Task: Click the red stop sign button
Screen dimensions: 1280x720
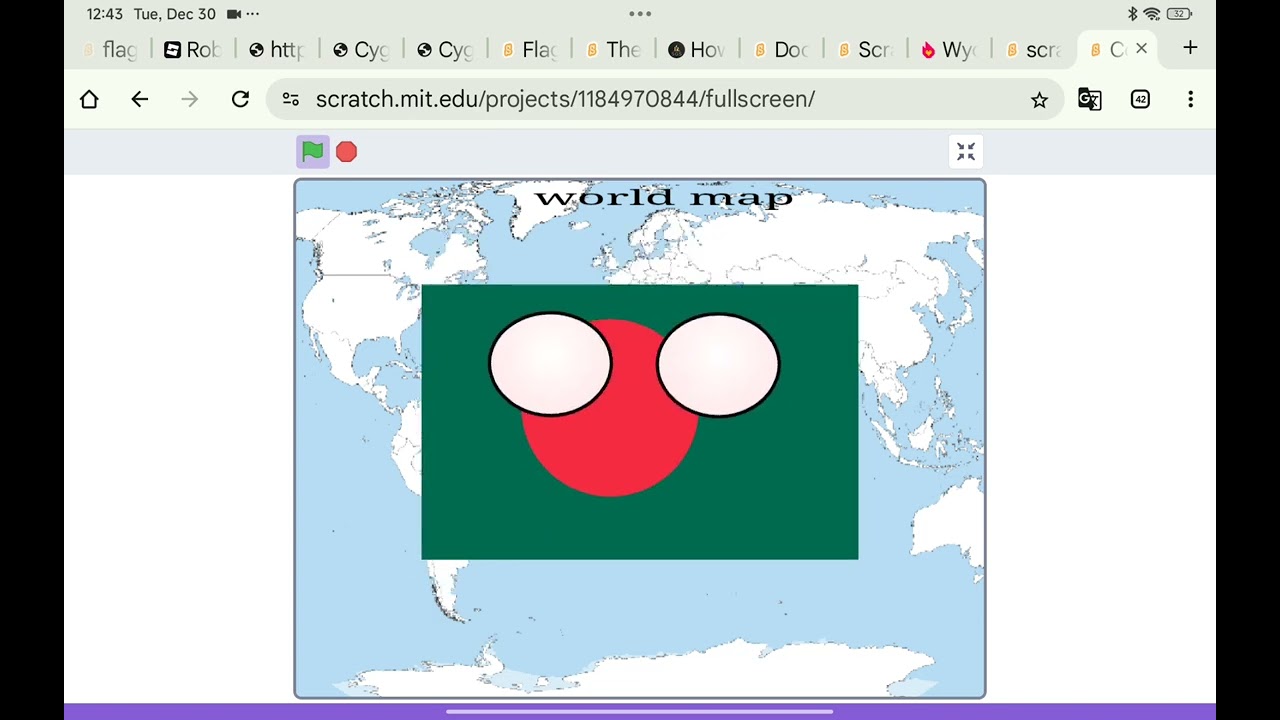Action: [x=346, y=152]
